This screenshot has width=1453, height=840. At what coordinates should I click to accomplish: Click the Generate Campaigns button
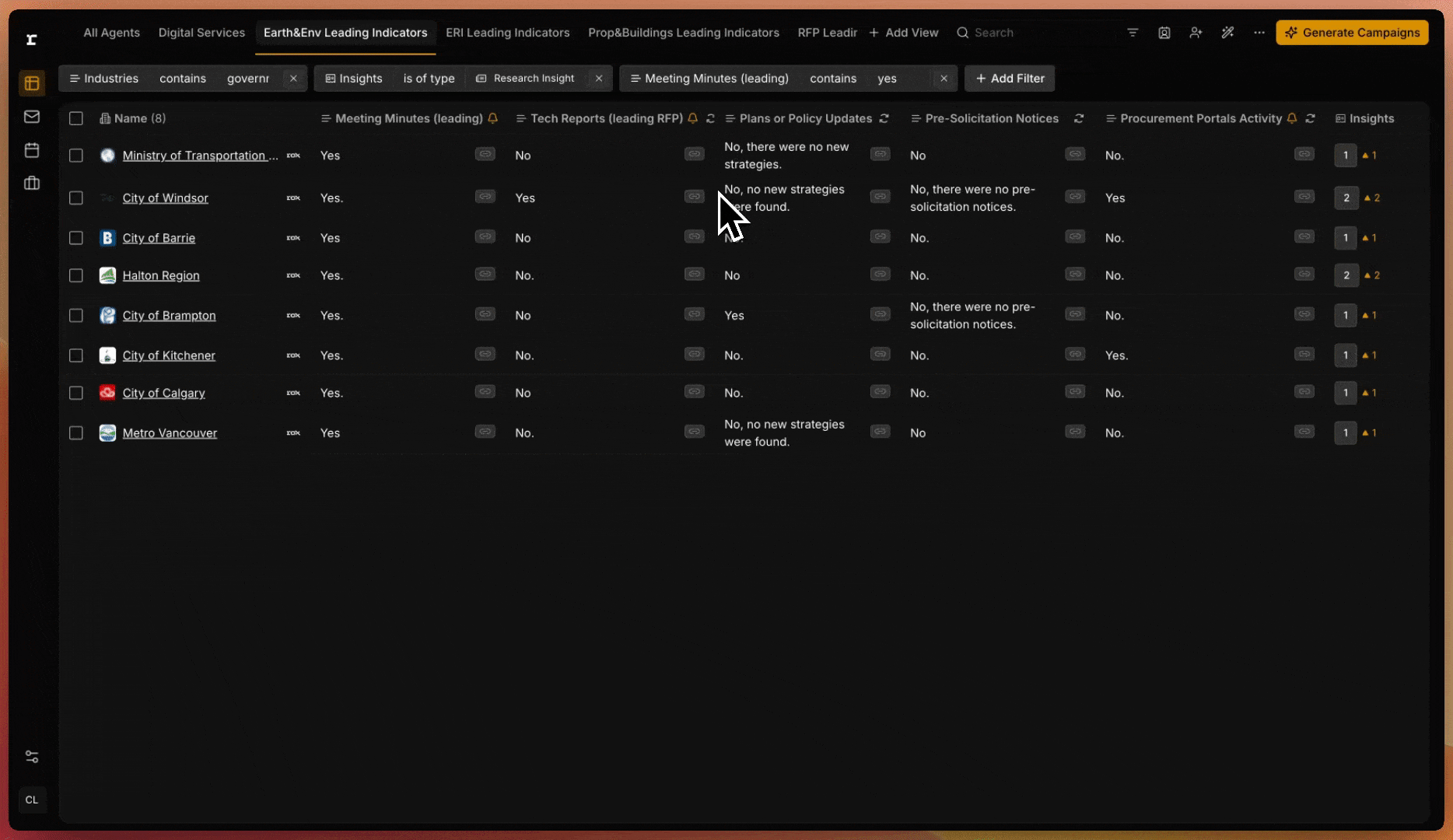[1352, 33]
